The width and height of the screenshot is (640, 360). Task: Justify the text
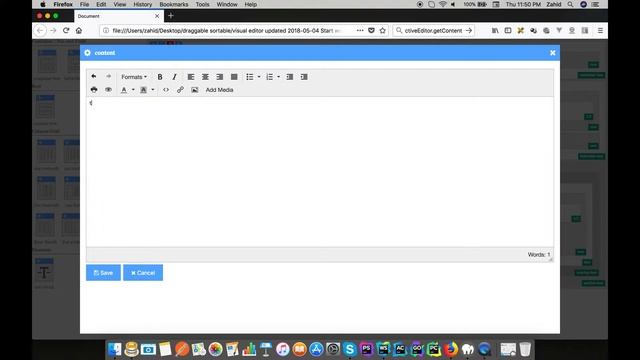pyautogui.click(x=234, y=77)
